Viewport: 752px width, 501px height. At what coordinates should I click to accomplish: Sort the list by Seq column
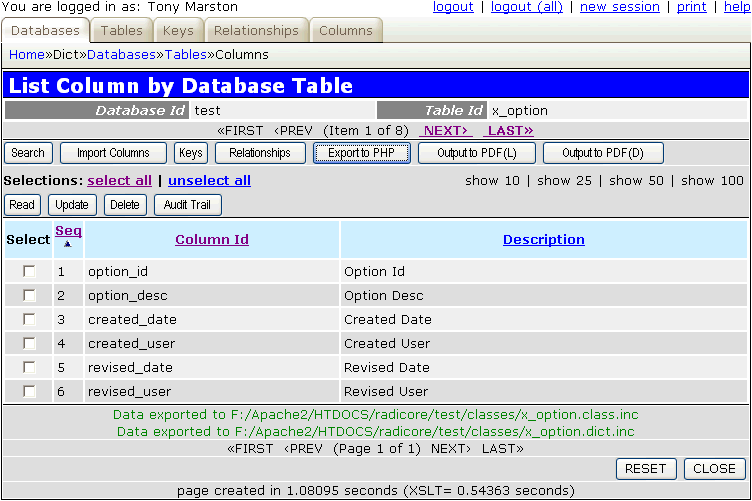pos(68,231)
